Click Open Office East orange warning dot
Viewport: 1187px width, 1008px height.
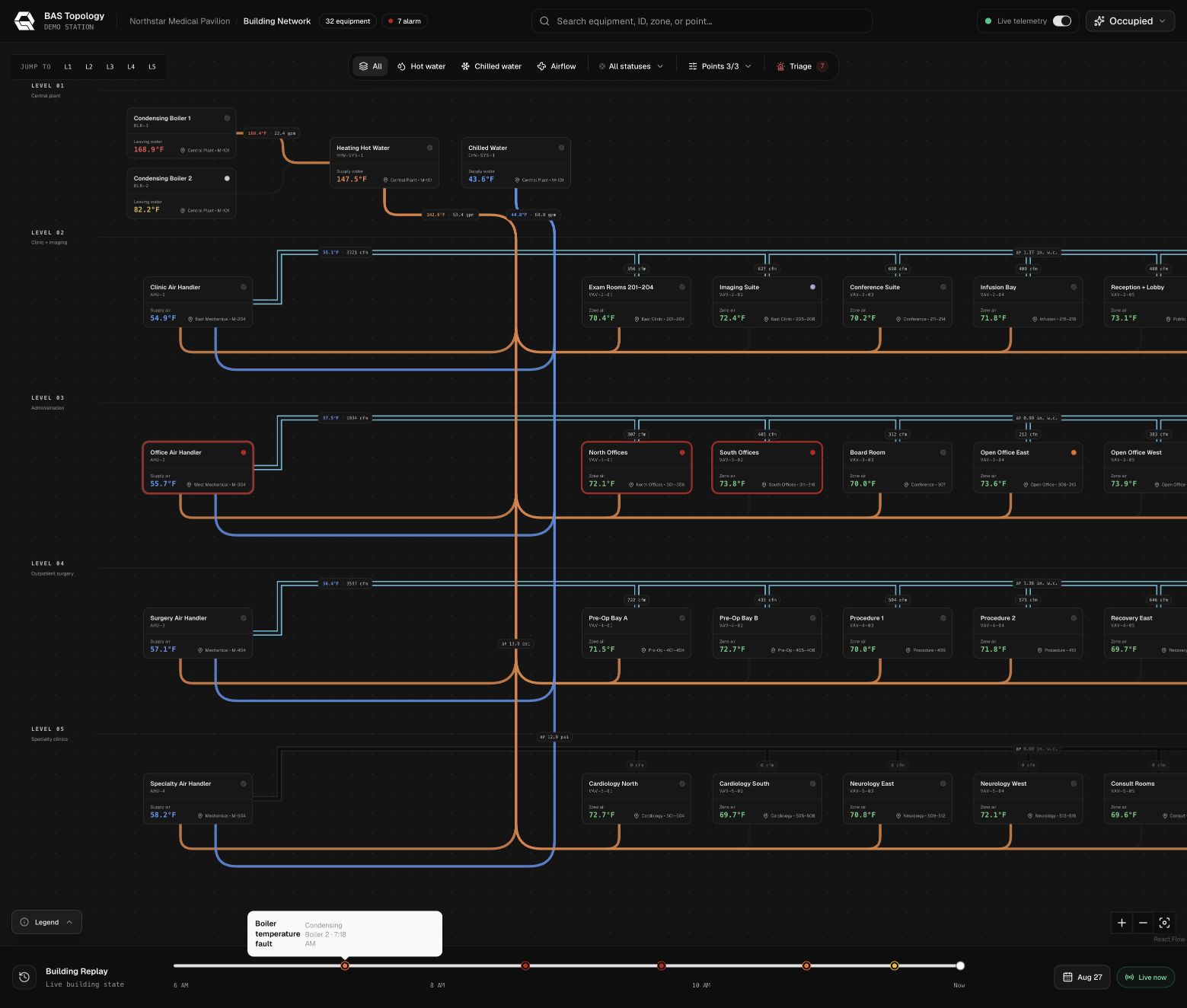coord(1074,452)
